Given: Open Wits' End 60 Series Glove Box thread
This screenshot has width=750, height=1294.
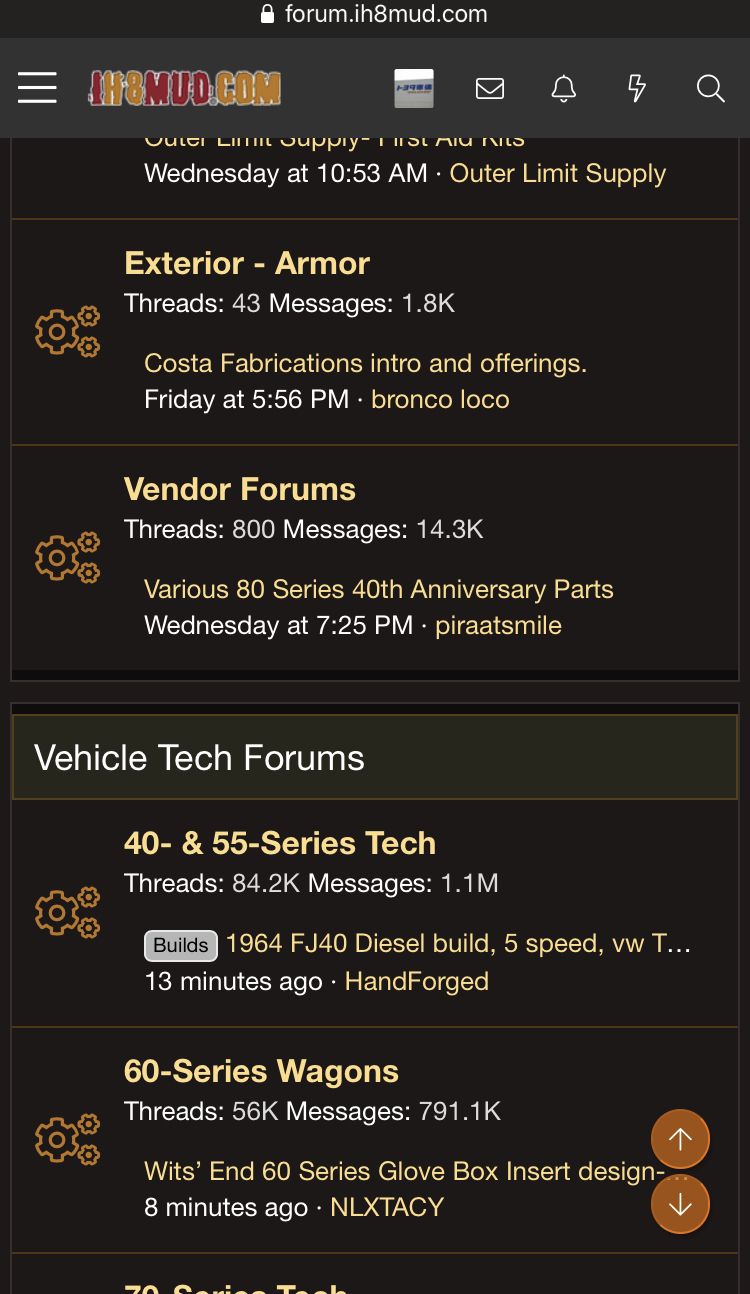Looking at the screenshot, I should [x=405, y=1171].
